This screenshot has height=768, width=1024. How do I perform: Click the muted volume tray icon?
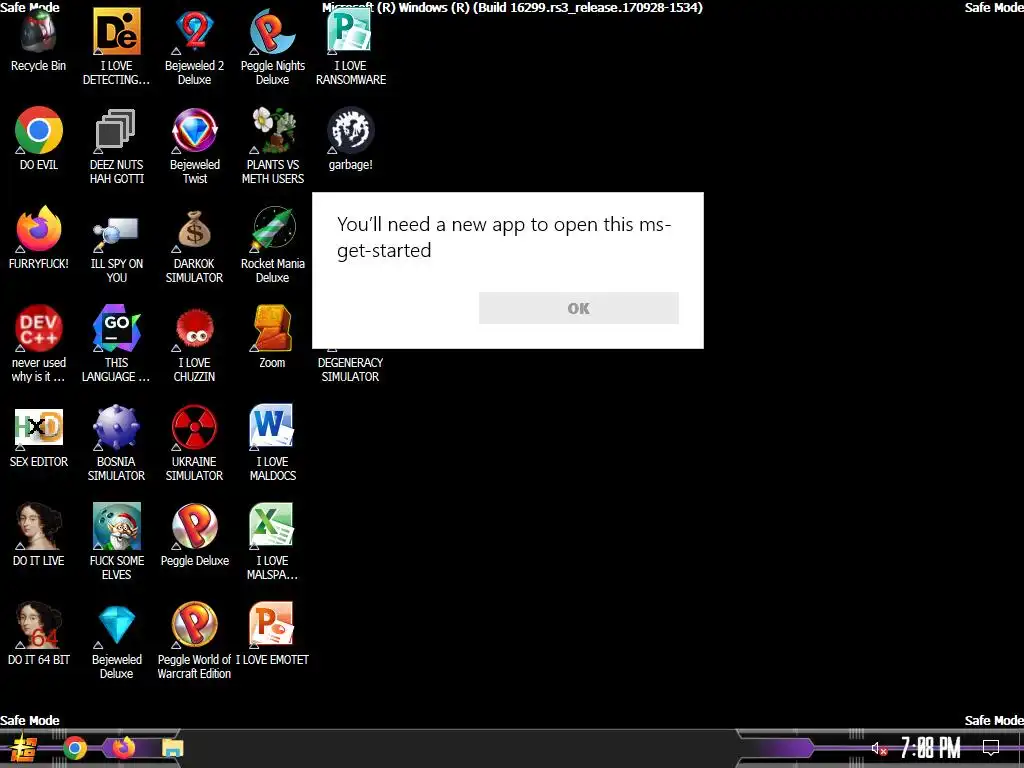[x=879, y=748]
